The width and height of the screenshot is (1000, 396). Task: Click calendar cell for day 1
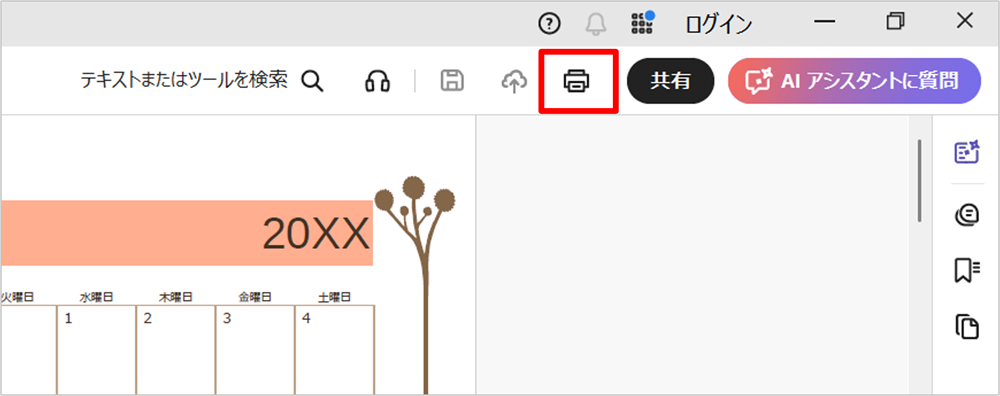click(96, 349)
